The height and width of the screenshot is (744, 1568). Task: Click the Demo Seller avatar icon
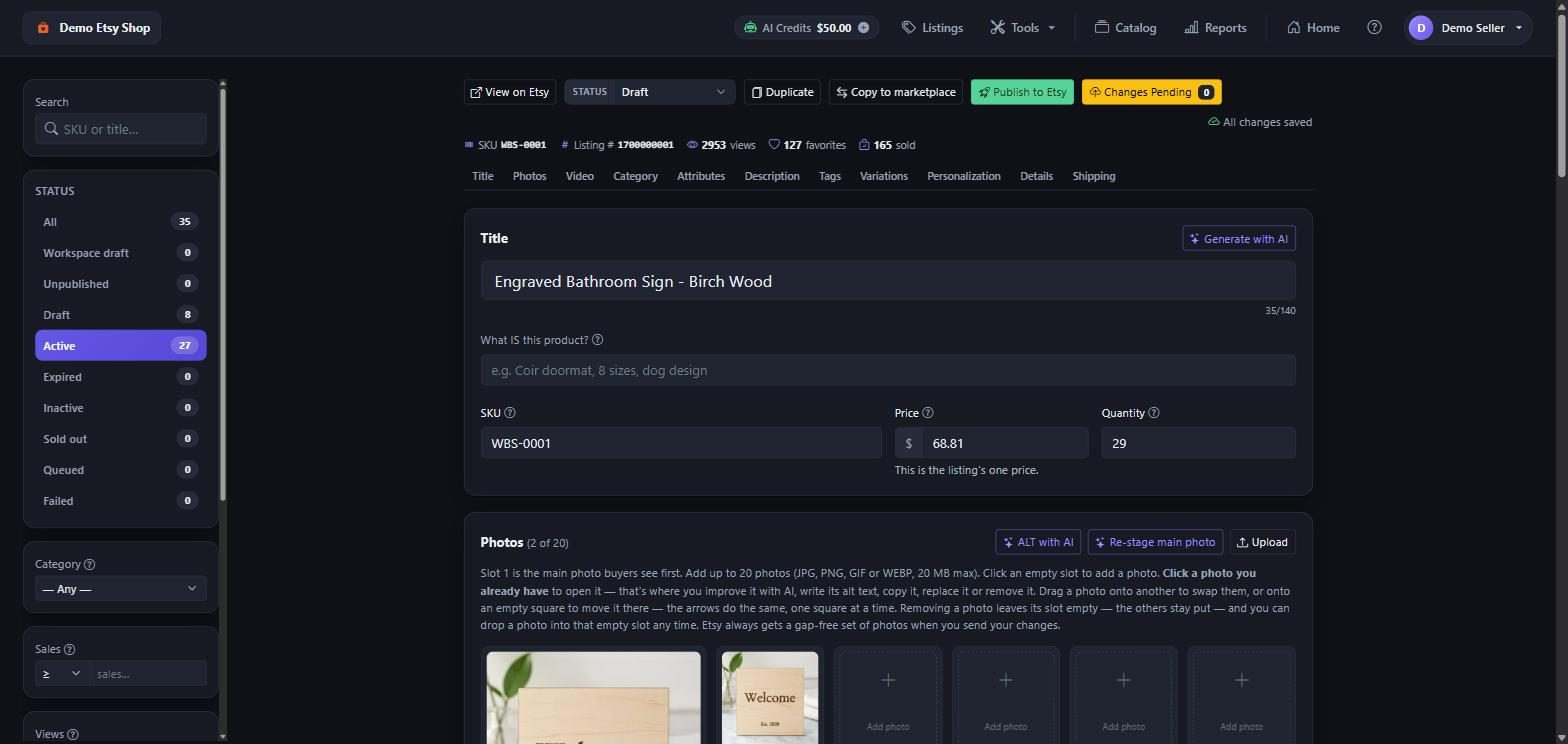pyautogui.click(x=1421, y=28)
